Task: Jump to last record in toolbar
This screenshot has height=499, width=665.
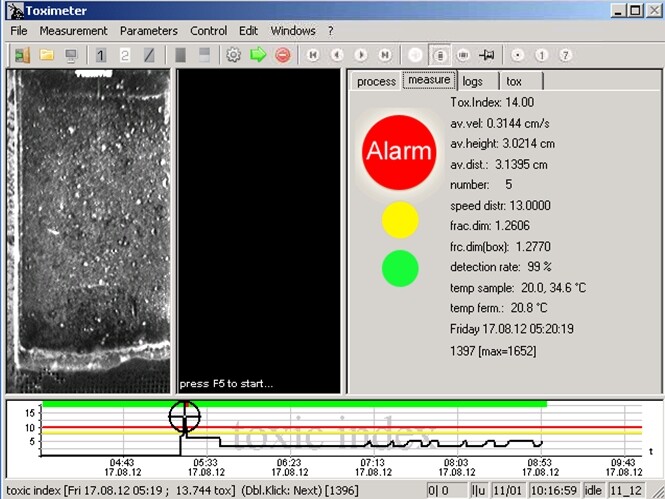Action: (x=385, y=55)
